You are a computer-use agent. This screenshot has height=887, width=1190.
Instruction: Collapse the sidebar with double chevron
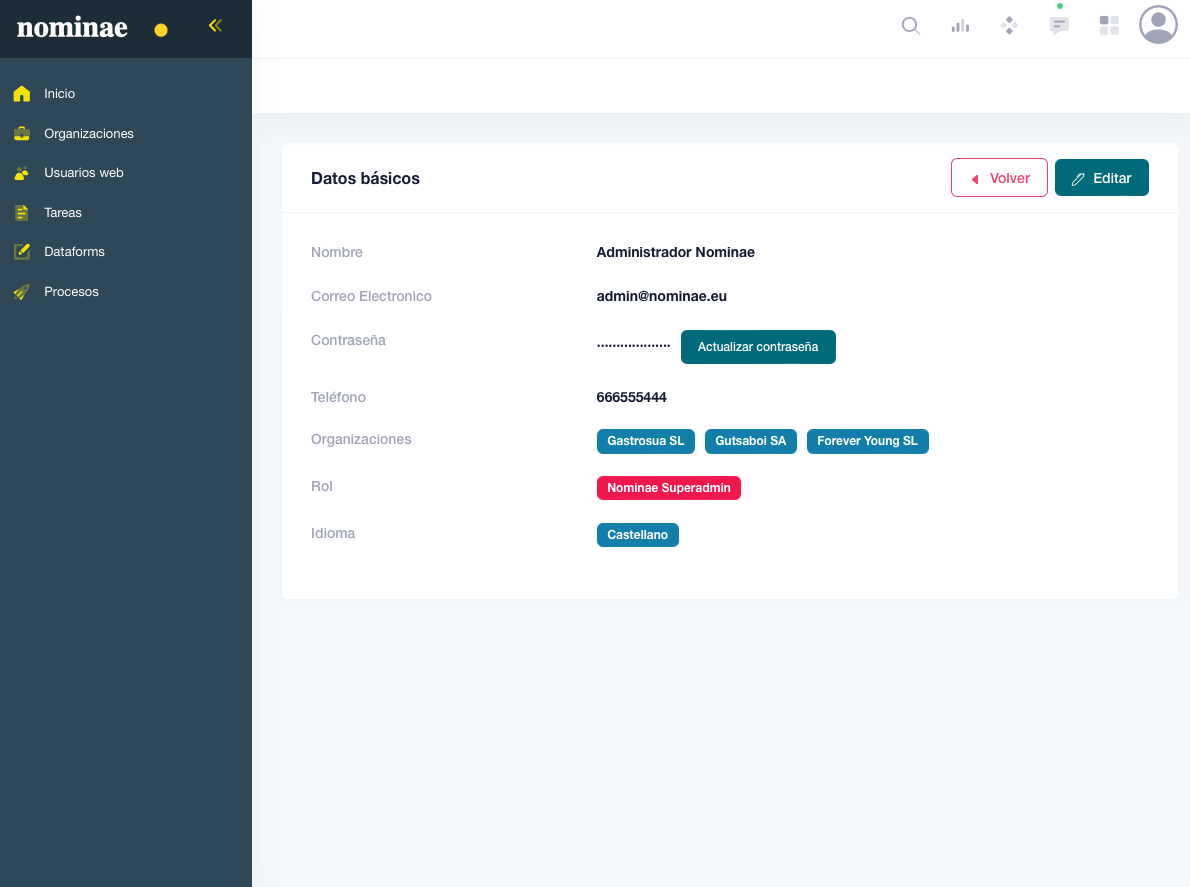click(x=215, y=26)
